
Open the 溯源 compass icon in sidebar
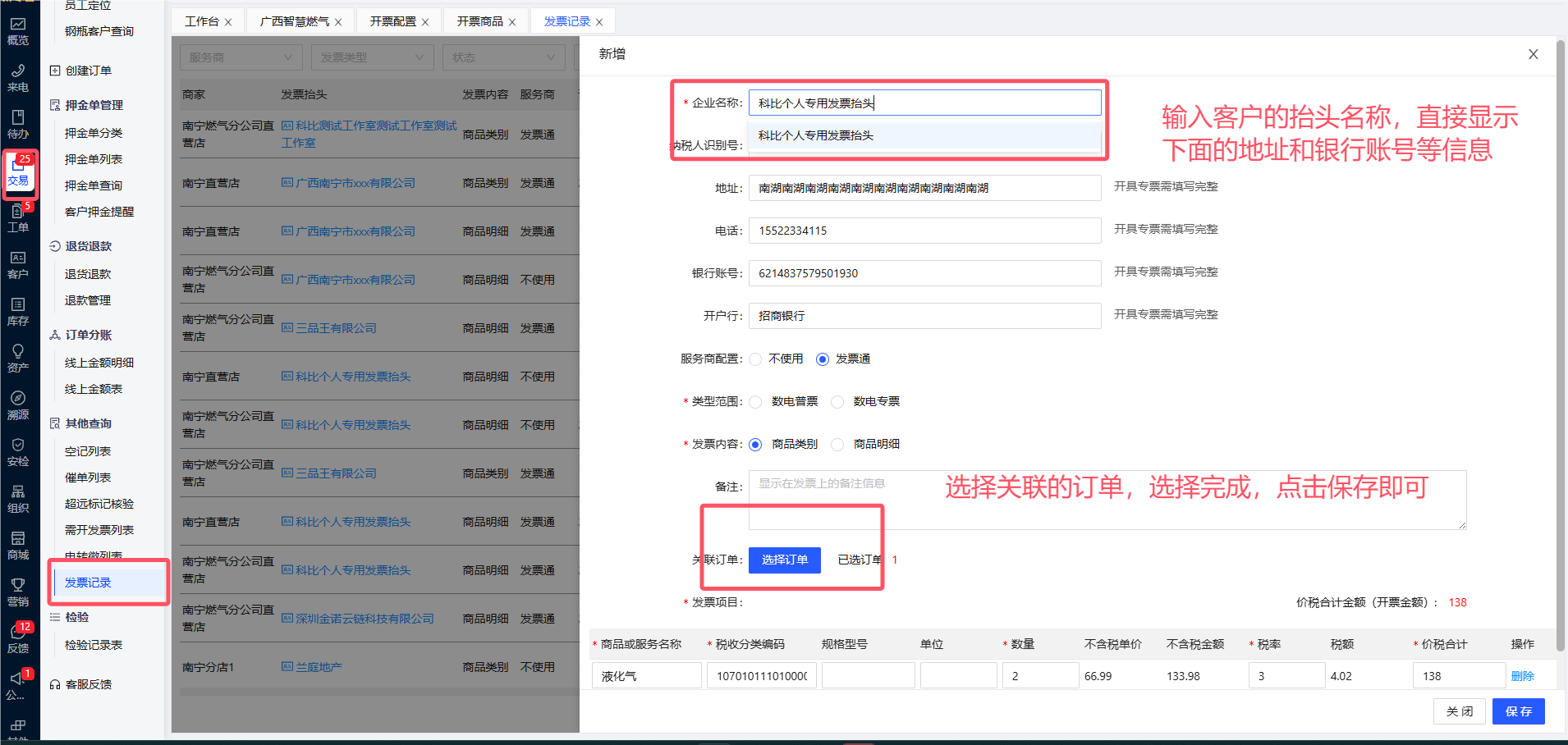point(18,405)
